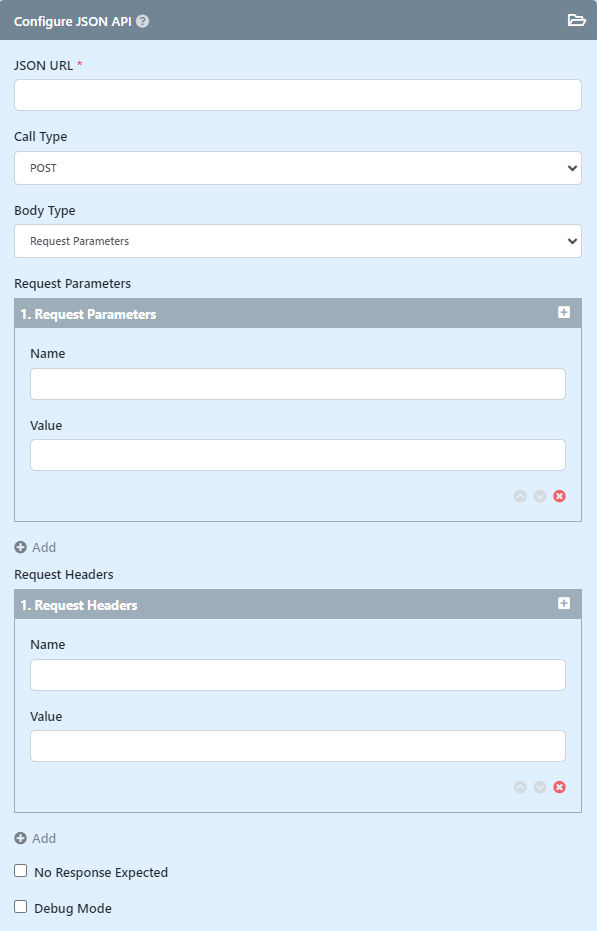Toggle the Debug Mode checkbox
This screenshot has width=597, height=931.
[x=21, y=907]
